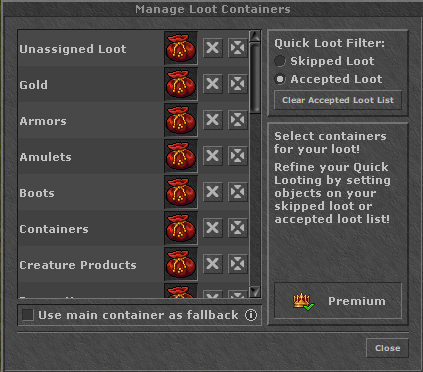This screenshot has width=423, height=372.
Task: Select the Skipped Loot radio option
Action: pyautogui.click(x=280, y=61)
